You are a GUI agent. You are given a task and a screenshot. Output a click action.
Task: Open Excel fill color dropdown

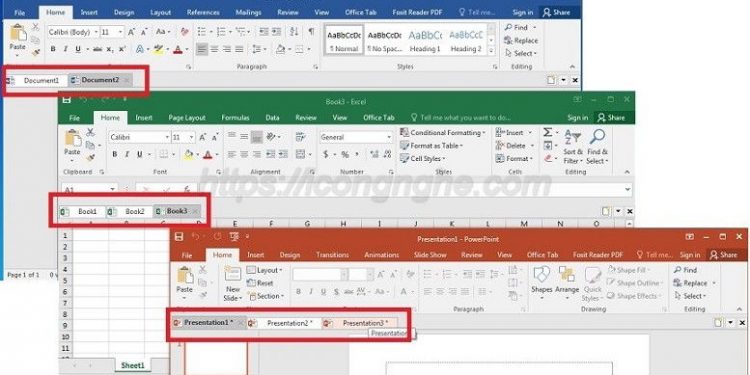tap(197, 154)
